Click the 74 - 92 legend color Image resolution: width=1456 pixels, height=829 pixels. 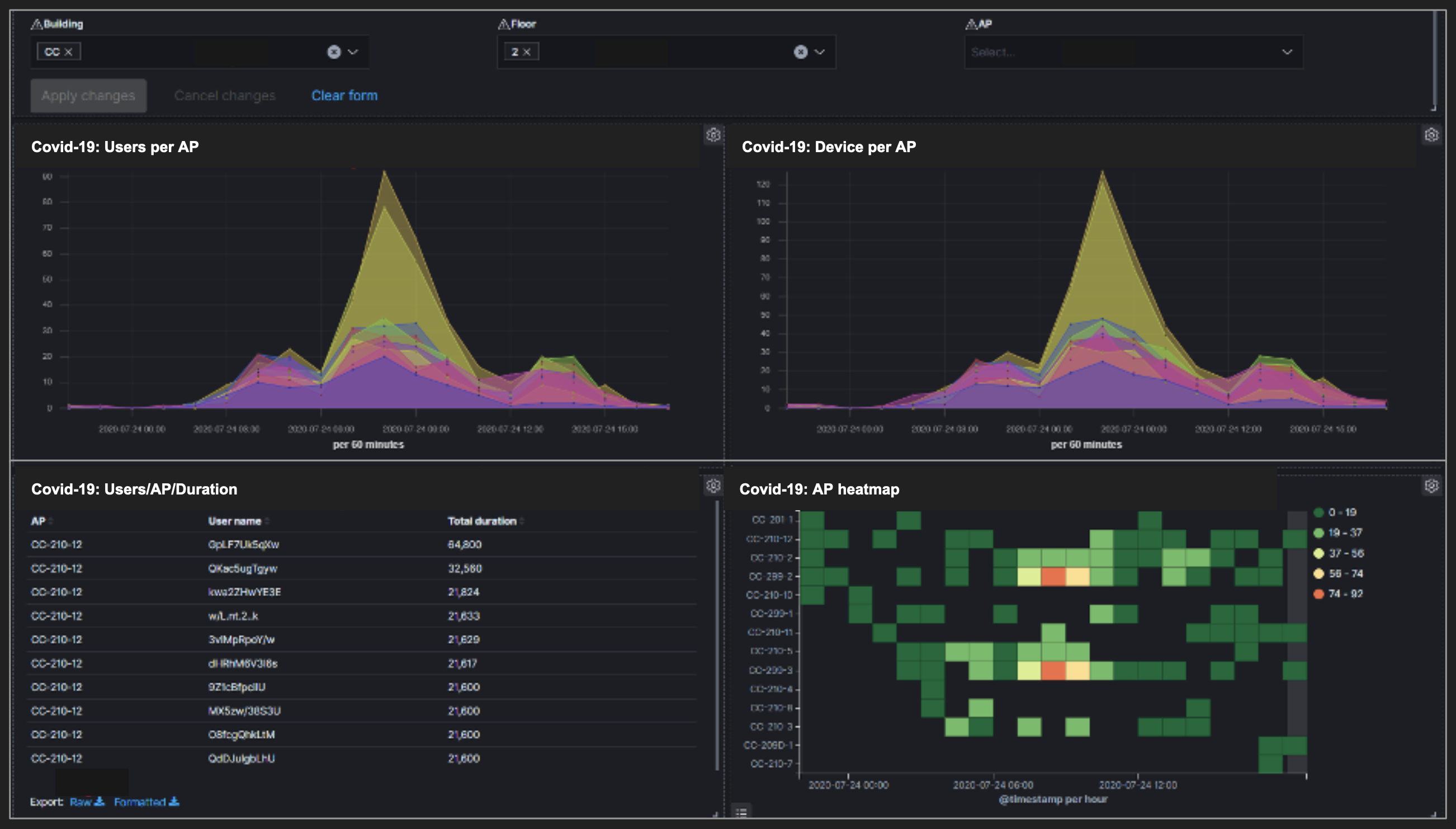[1318, 594]
